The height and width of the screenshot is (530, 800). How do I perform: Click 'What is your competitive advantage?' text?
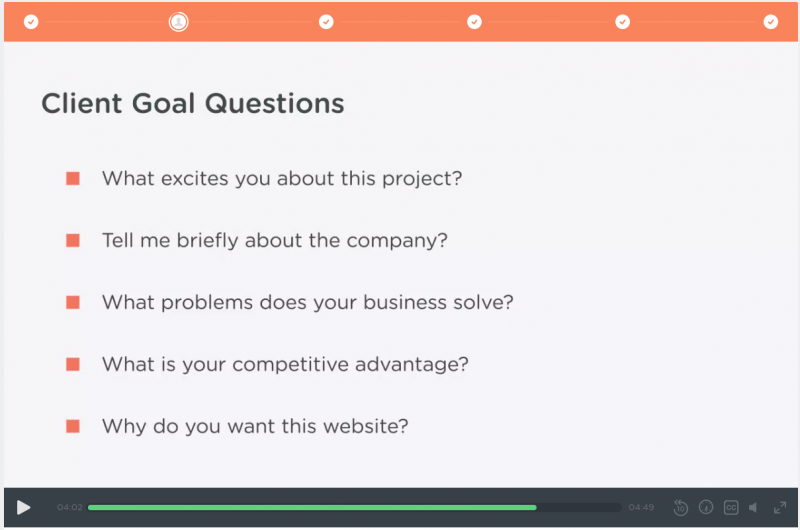[x=285, y=365]
